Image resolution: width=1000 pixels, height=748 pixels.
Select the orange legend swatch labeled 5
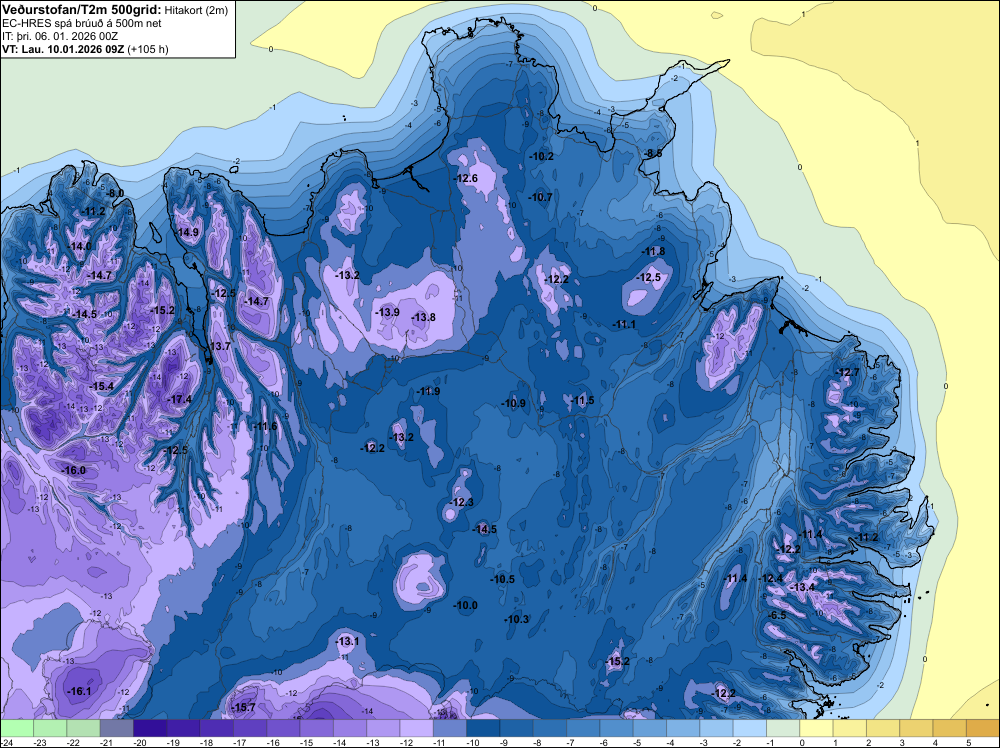click(x=982, y=728)
